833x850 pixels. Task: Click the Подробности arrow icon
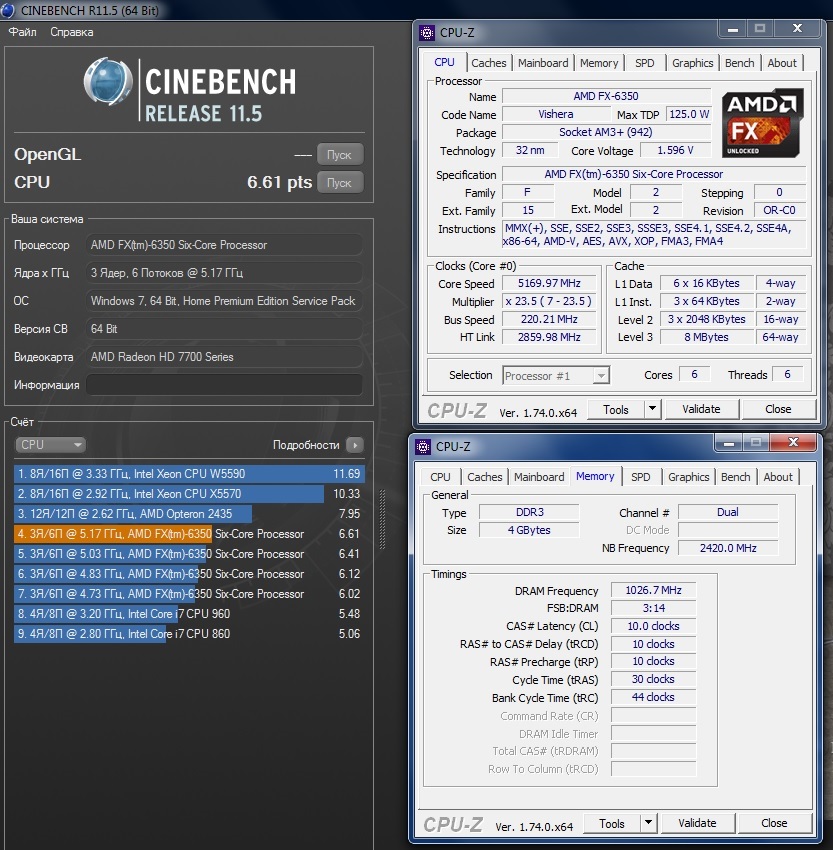(x=355, y=445)
